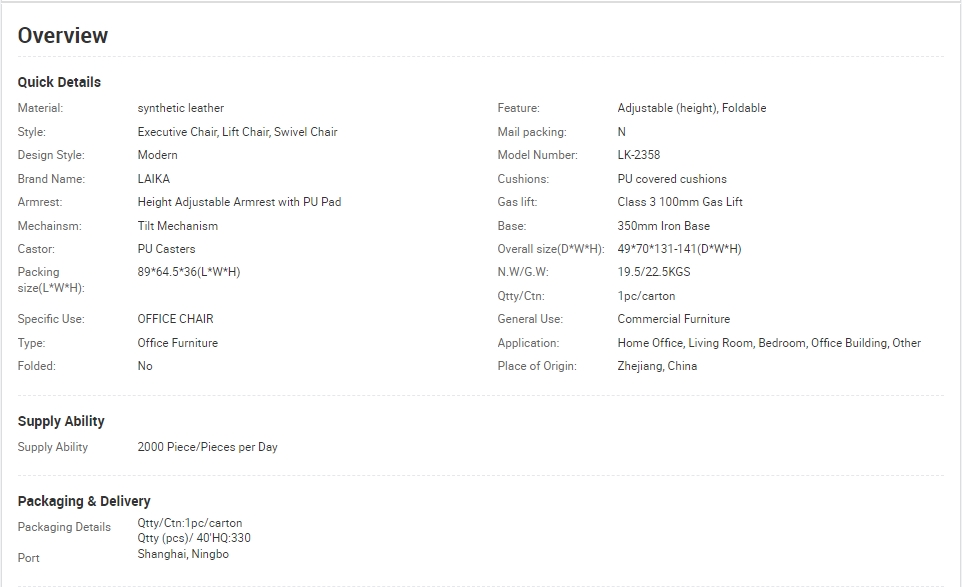Viewport: 962px width, 587px height.
Task: Click the Tilt Mechanism value
Action: 177,226
